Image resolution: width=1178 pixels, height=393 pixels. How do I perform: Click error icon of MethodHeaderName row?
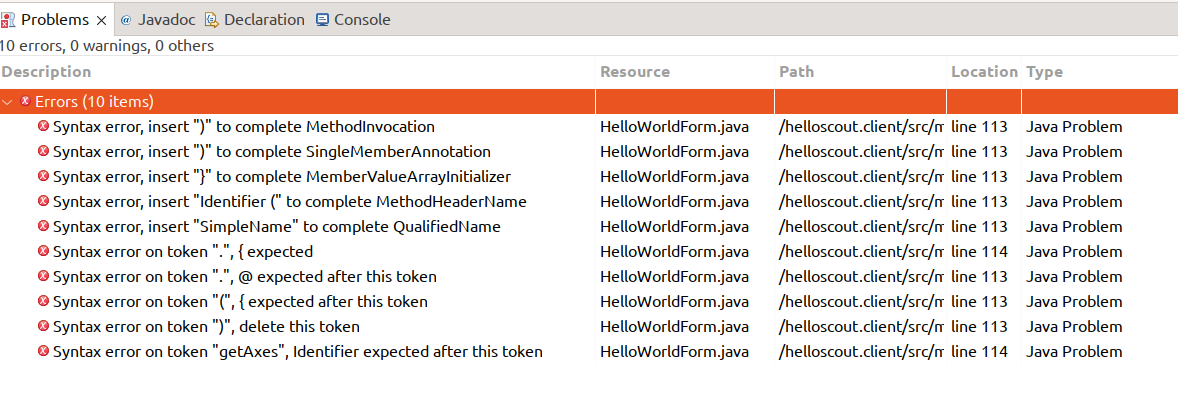click(43, 201)
